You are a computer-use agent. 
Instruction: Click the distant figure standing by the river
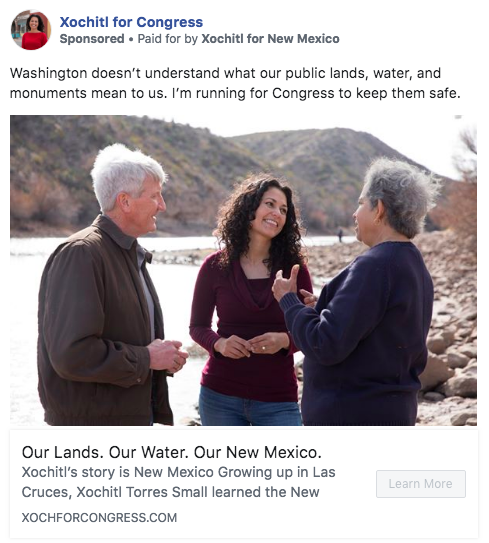[340, 235]
